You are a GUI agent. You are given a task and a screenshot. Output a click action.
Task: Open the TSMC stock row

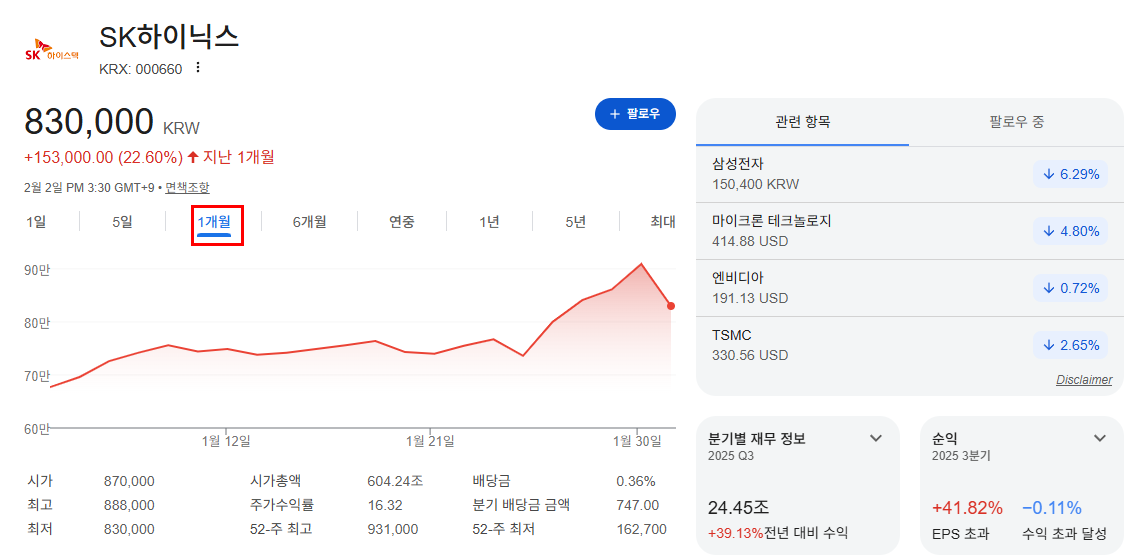910,346
